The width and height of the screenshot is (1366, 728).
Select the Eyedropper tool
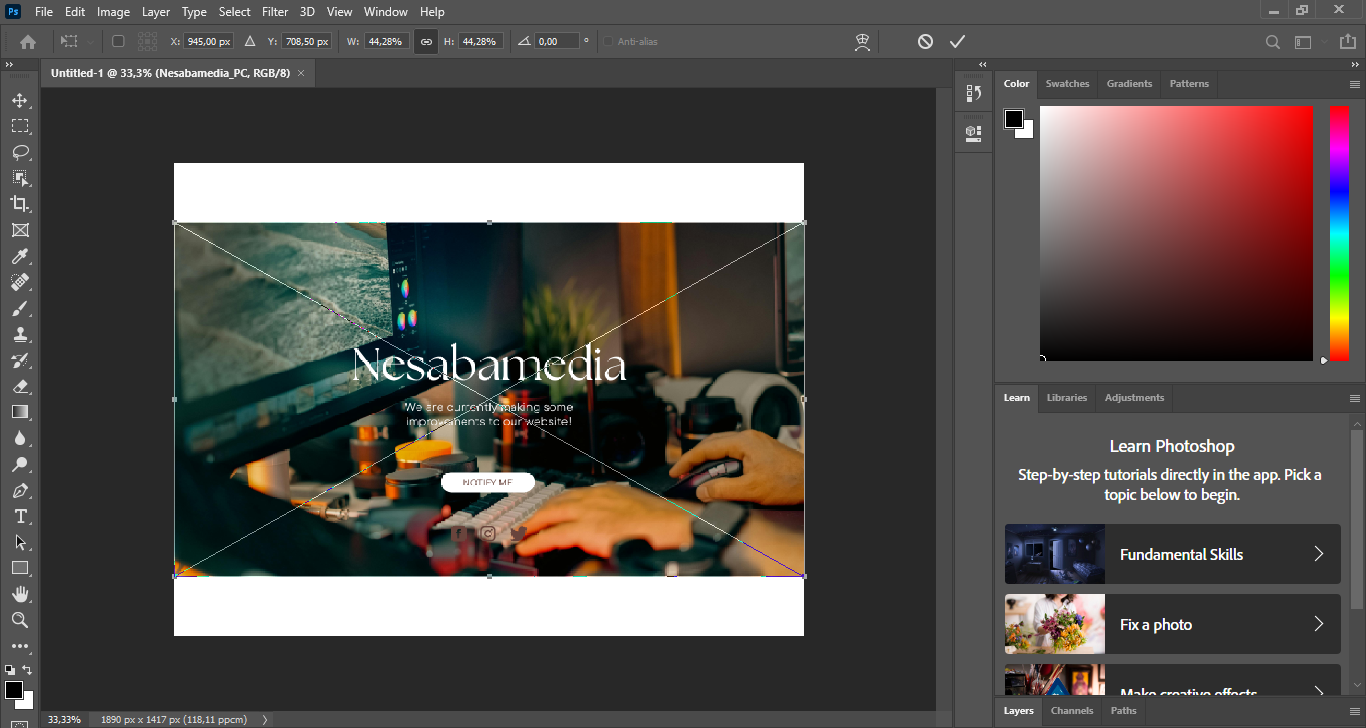pos(20,256)
